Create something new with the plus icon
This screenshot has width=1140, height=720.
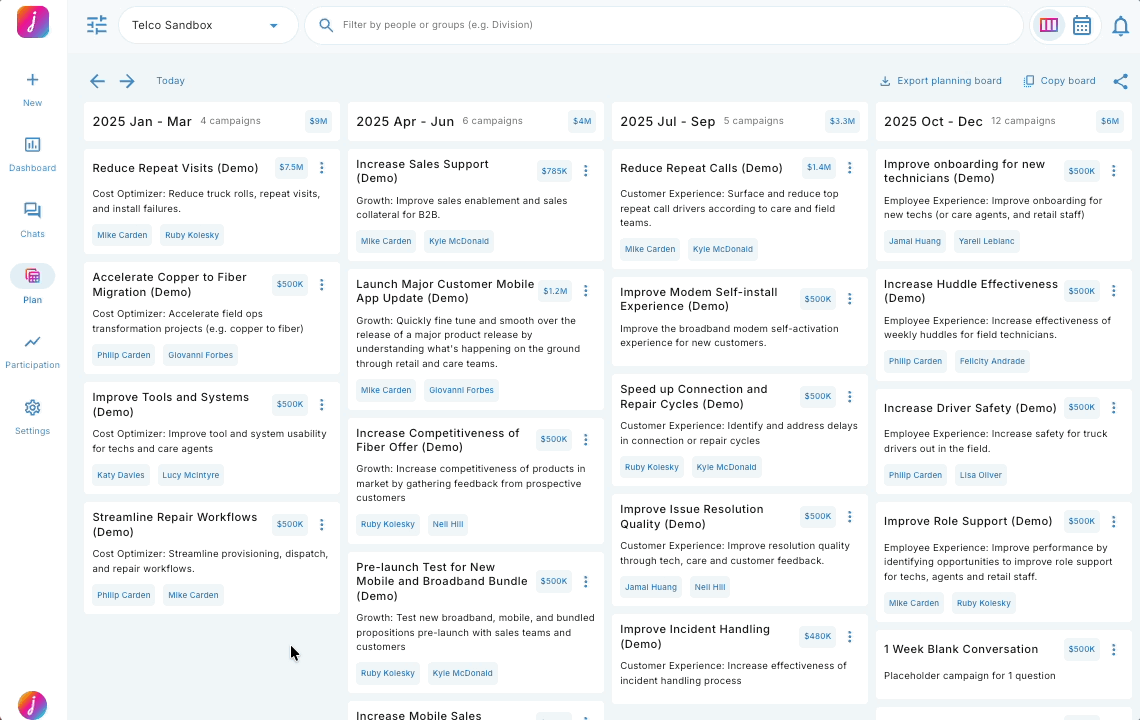click(x=32, y=78)
